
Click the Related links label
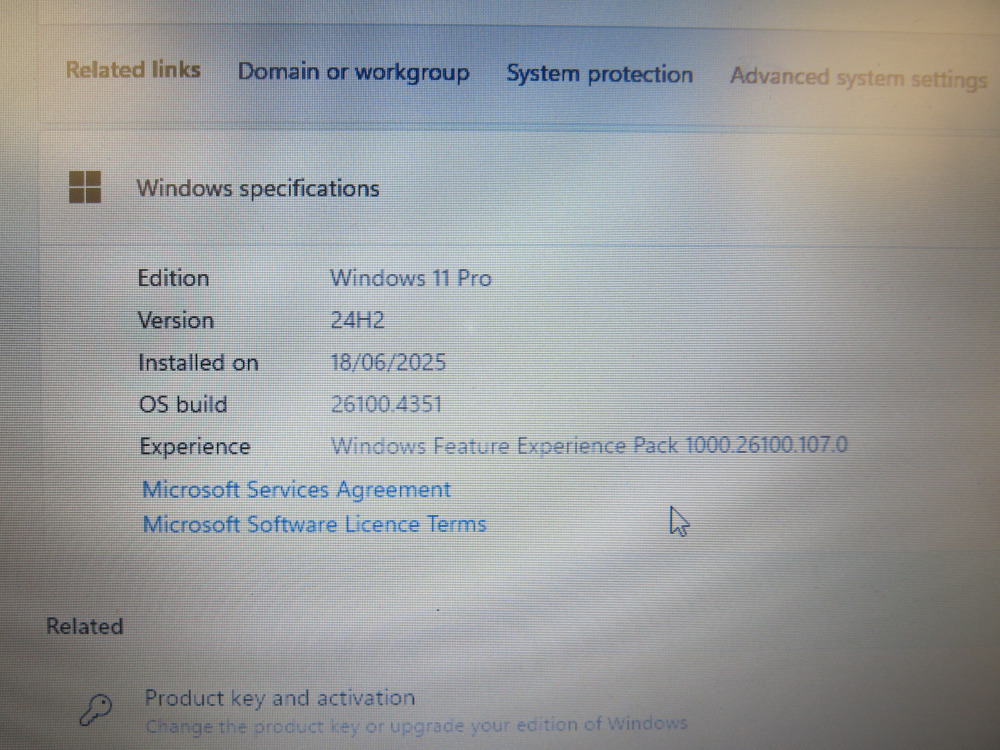[x=133, y=70]
